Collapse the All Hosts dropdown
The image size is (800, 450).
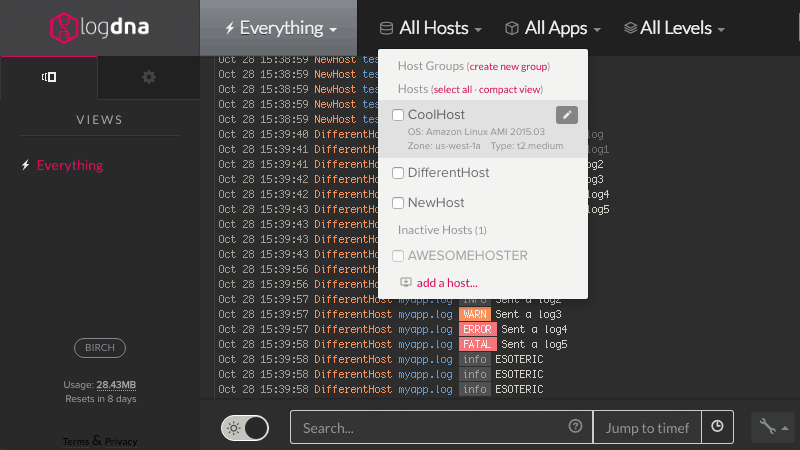[431, 29]
